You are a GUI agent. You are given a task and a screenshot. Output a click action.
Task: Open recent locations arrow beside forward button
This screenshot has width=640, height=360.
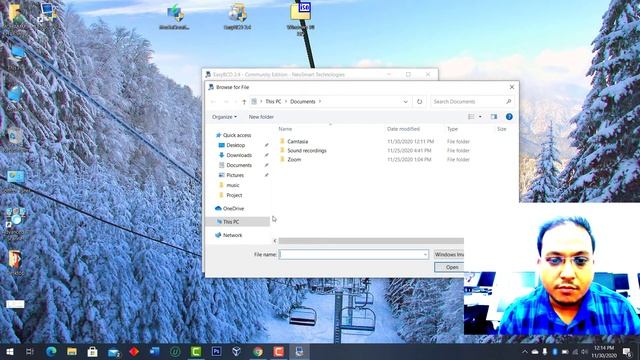pyautogui.click(x=236, y=102)
